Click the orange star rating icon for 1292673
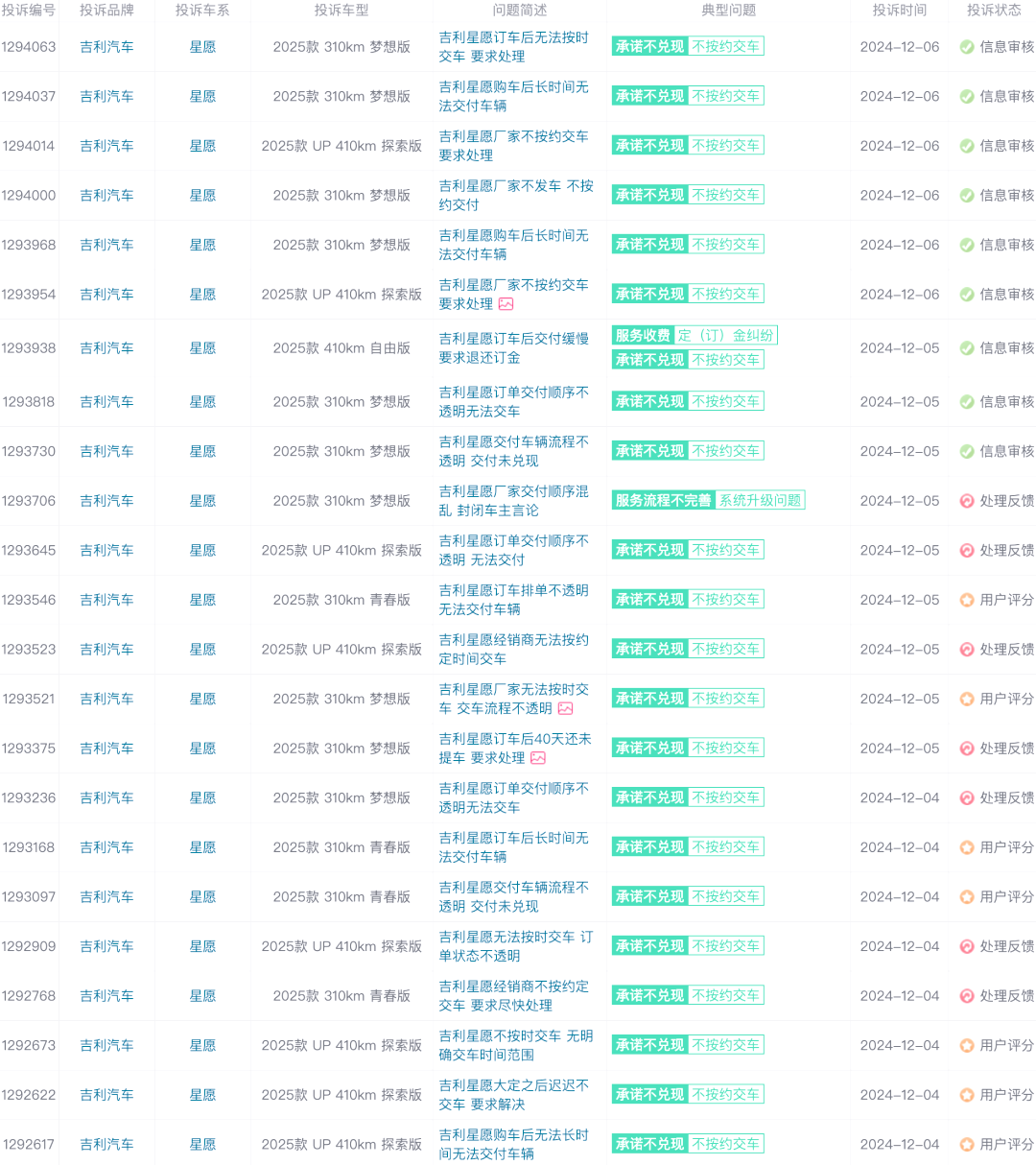 (967, 1046)
